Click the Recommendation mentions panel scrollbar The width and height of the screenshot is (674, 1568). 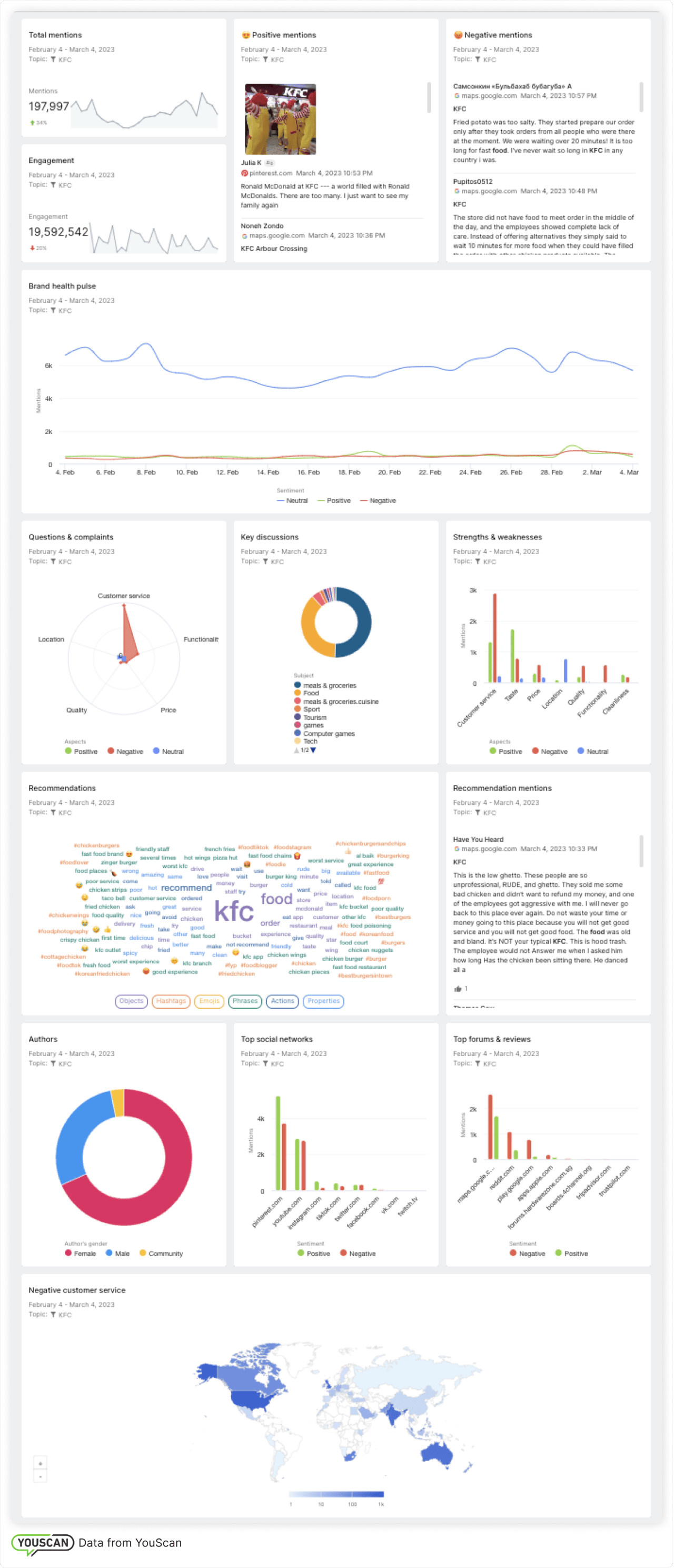click(x=641, y=851)
